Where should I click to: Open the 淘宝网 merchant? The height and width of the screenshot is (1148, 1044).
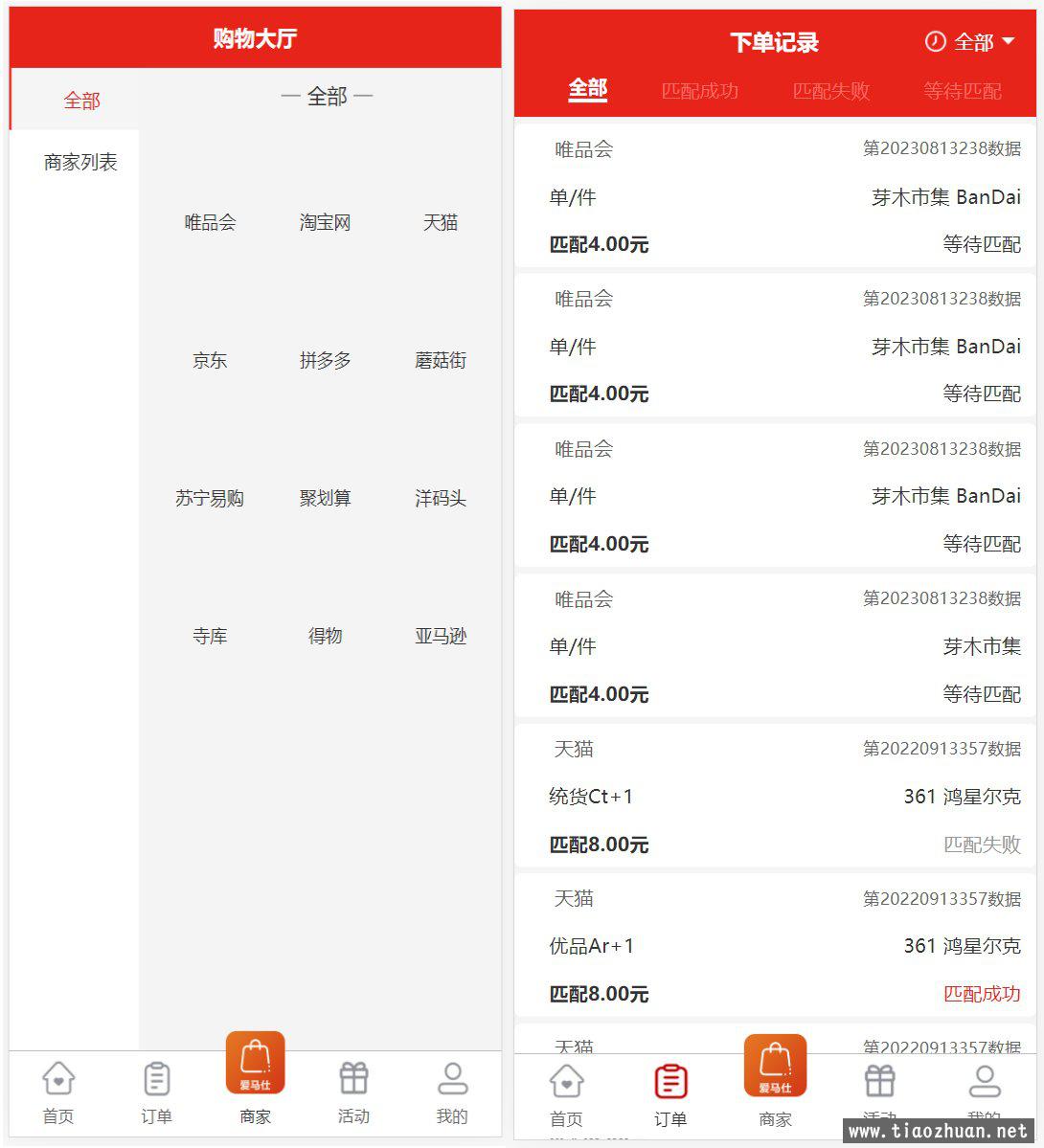pyautogui.click(x=326, y=222)
